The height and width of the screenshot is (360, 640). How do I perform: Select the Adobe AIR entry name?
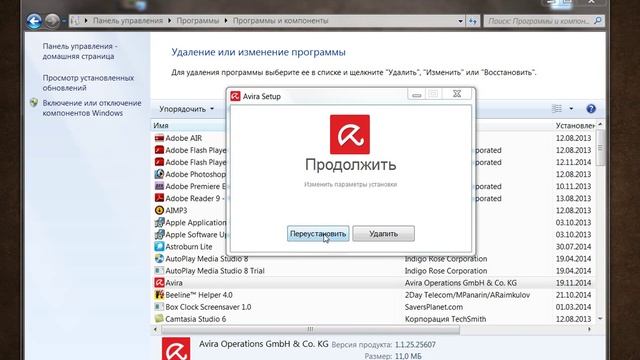point(183,138)
